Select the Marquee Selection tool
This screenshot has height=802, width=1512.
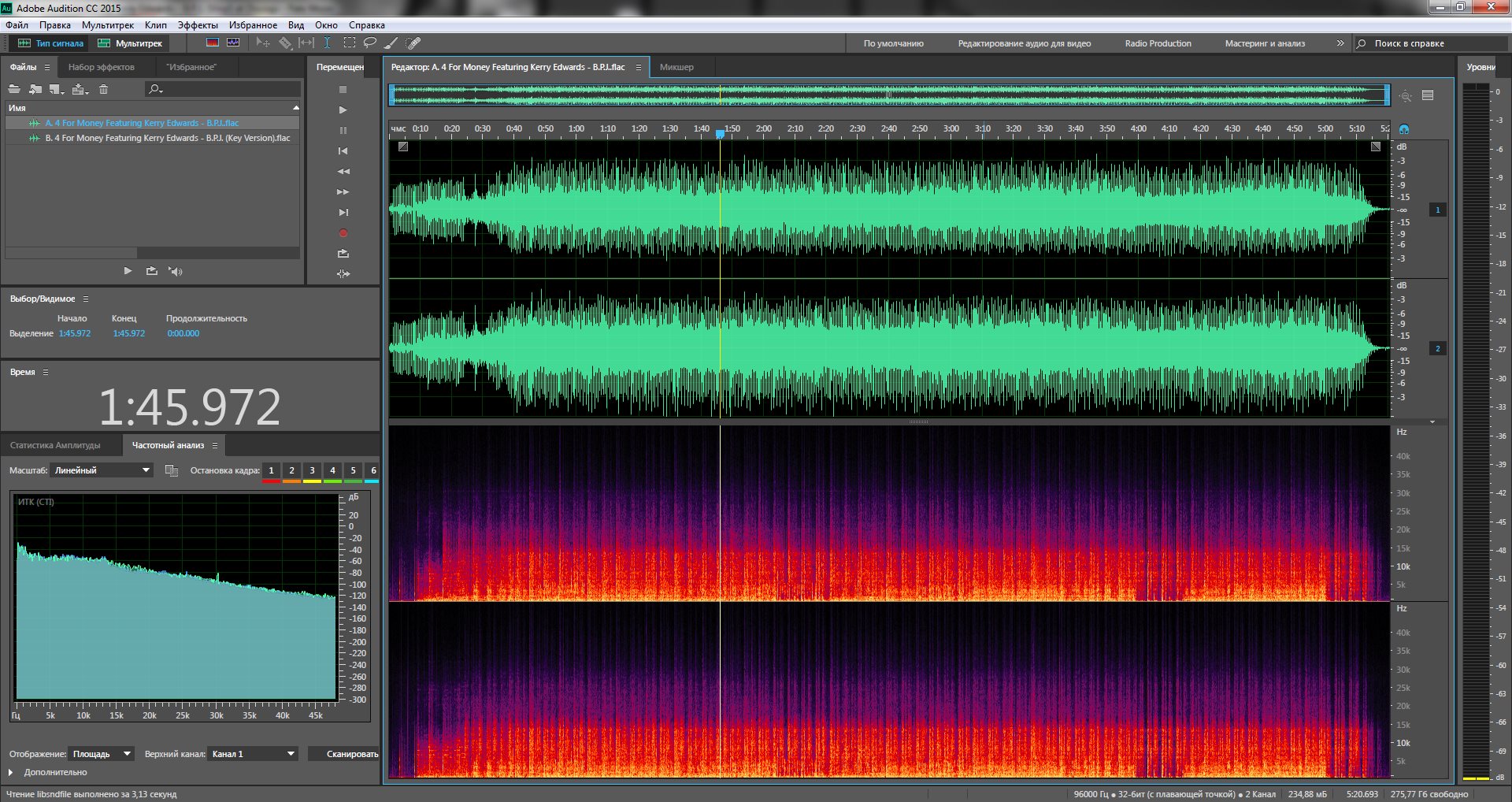pos(350,43)
